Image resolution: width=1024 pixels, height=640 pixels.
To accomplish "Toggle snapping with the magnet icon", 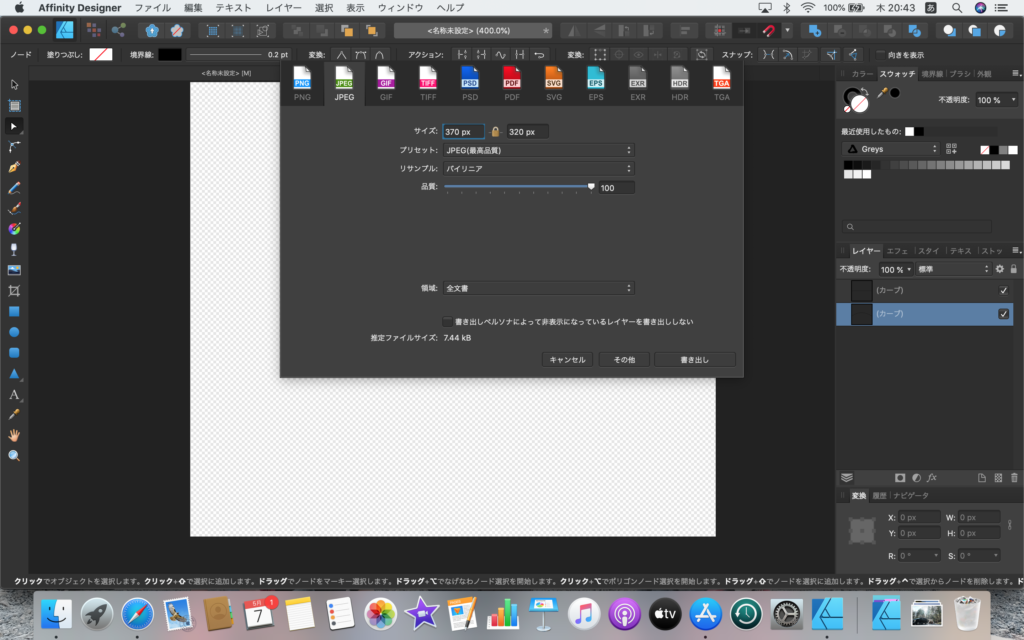I will tap(769, 31).
